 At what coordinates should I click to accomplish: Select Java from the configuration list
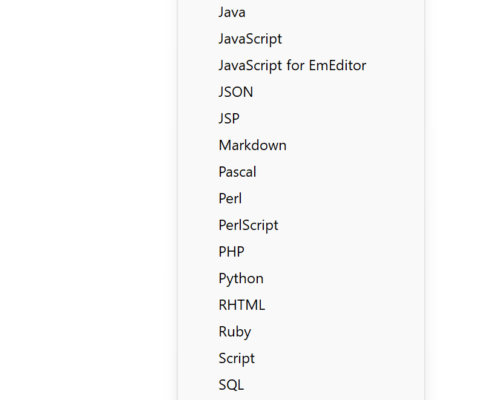[x=301, y=12]
